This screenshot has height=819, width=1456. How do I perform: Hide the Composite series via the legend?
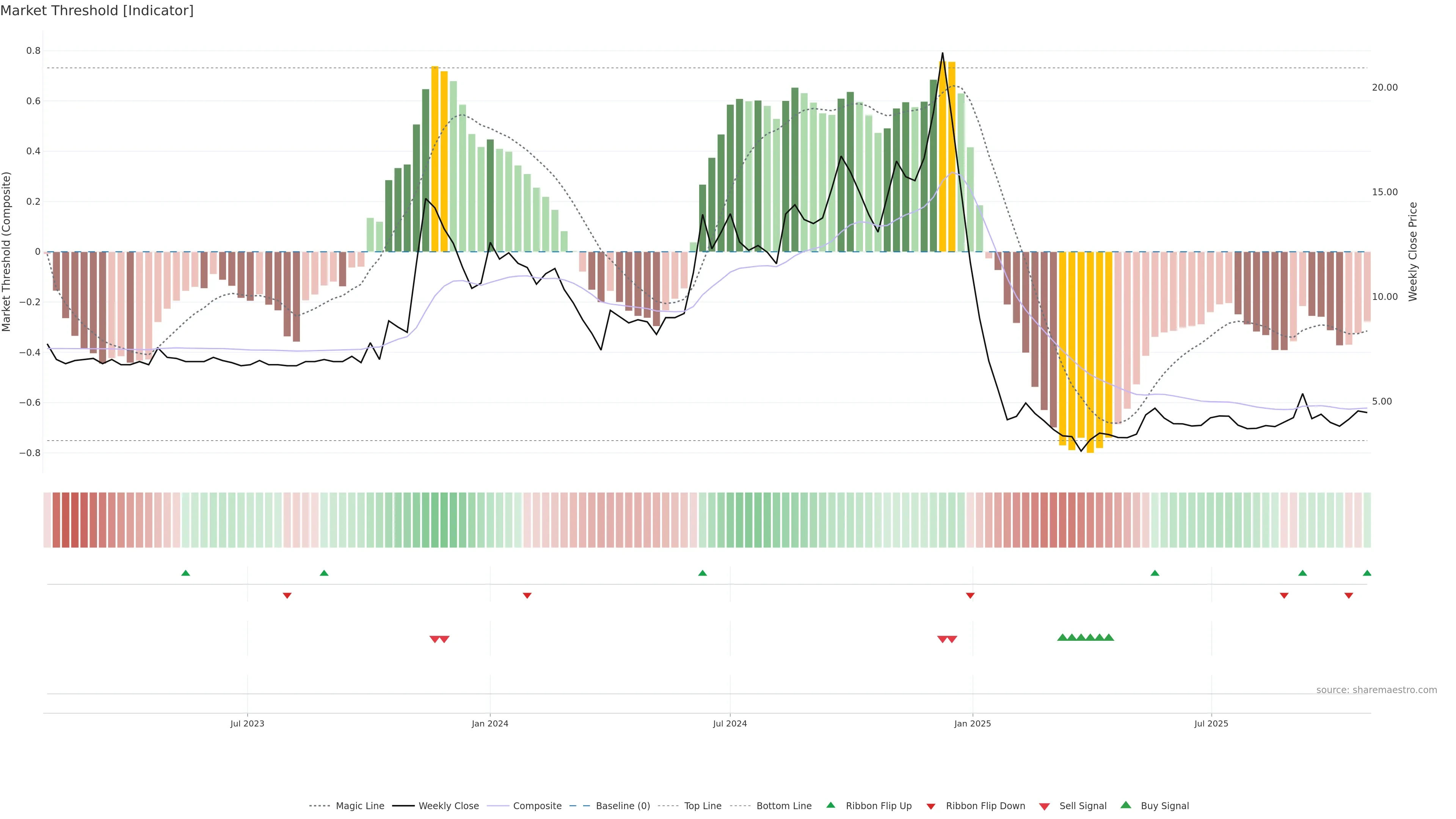[537, 806]
